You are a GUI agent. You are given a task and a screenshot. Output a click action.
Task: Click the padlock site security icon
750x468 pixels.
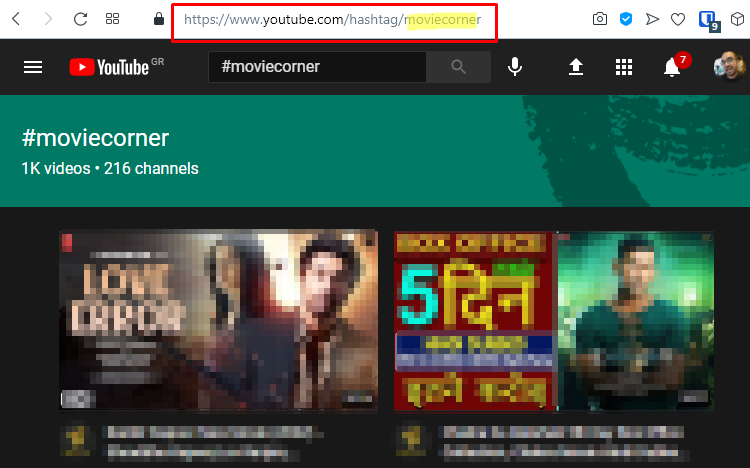coord(159,19)
